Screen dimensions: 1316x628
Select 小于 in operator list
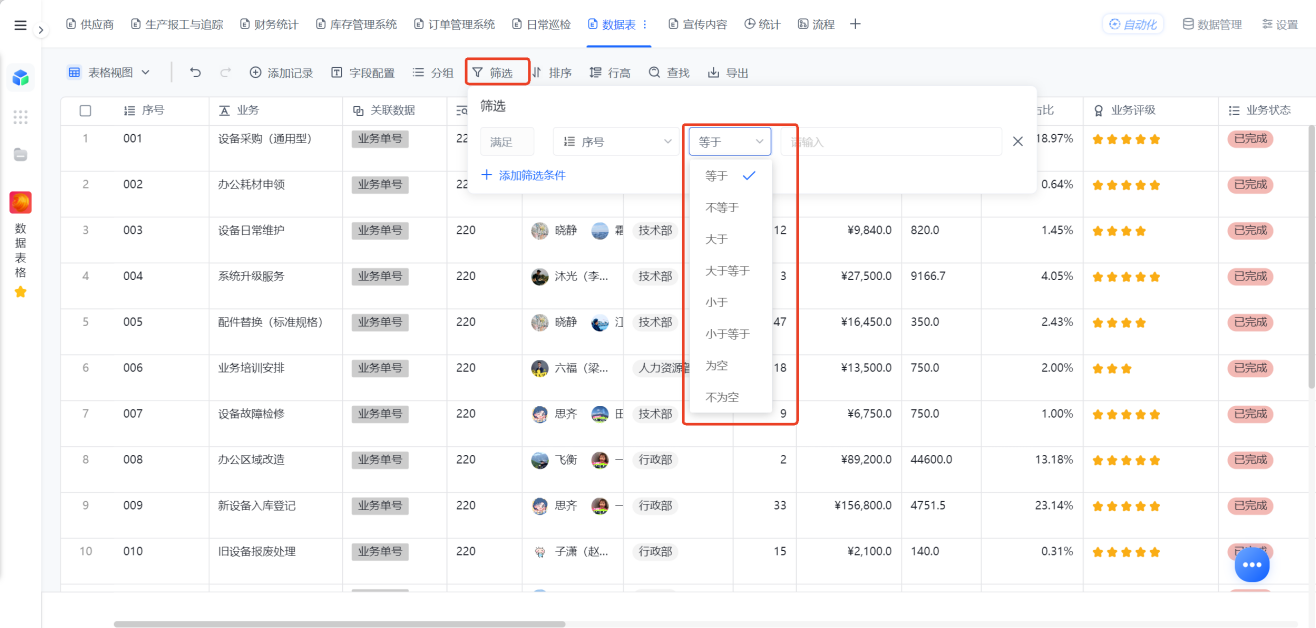(730, 302)
